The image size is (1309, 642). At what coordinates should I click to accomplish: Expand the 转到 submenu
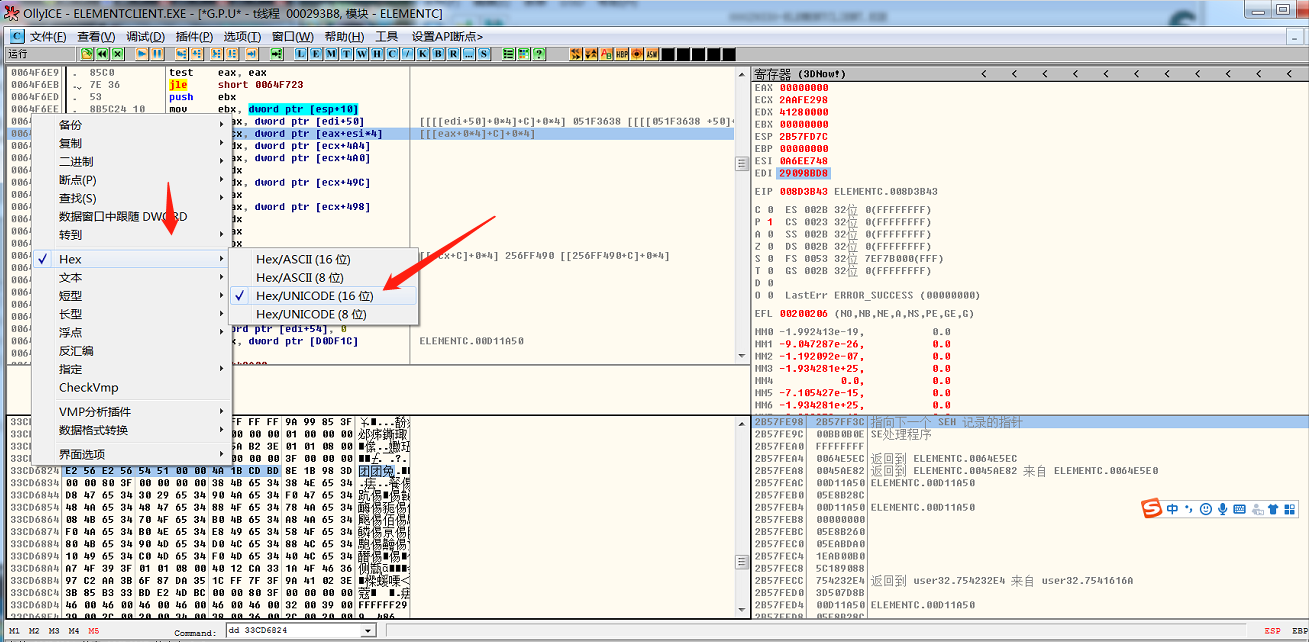(130, 235)
